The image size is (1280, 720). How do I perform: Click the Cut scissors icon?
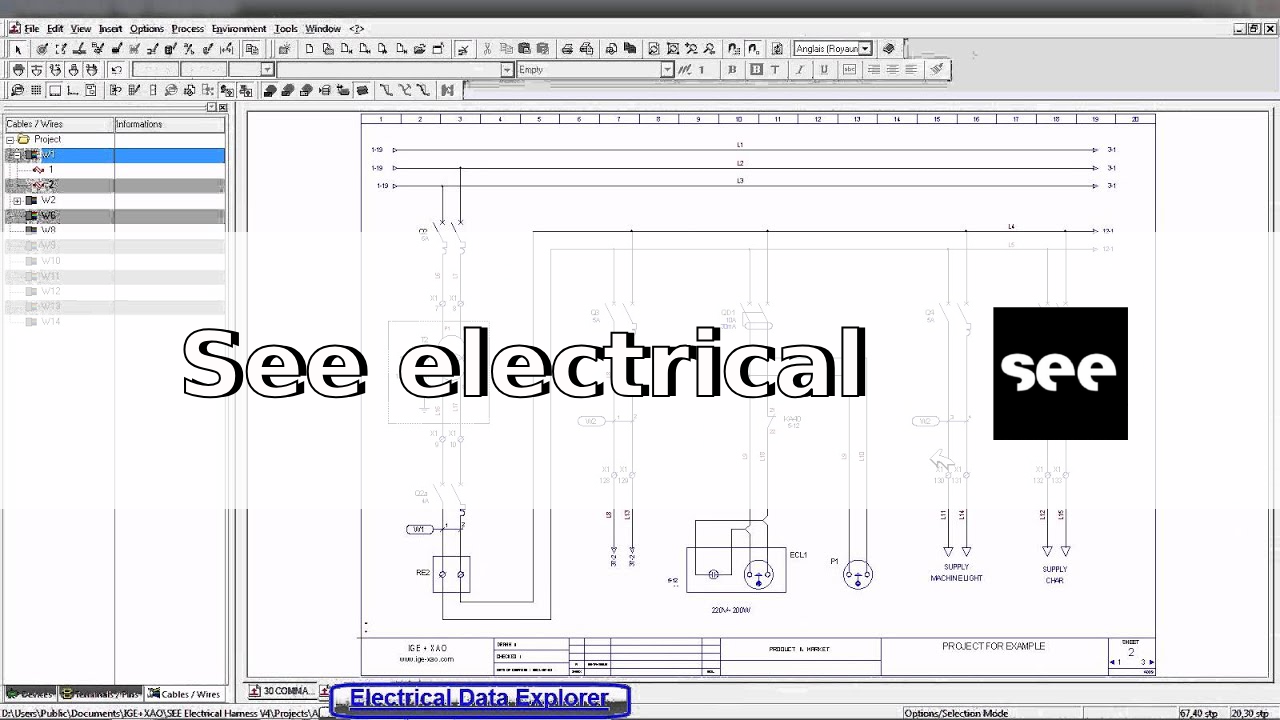click(x=487, y=49)
